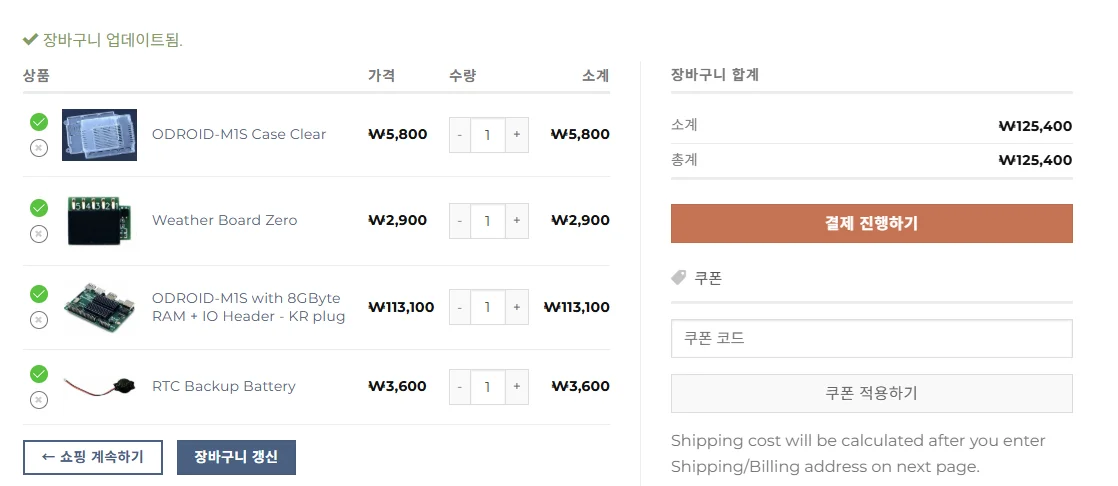
Task: Click green check icon beside RTC Backup Battery
Action: 39,374
